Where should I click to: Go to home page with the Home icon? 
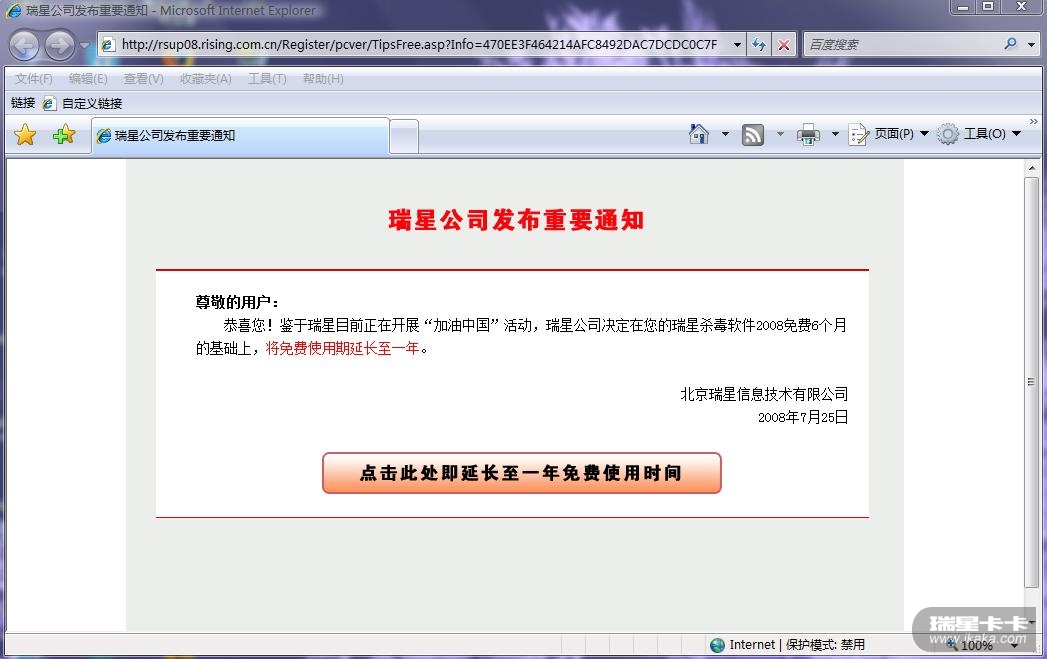pos(698,134)
